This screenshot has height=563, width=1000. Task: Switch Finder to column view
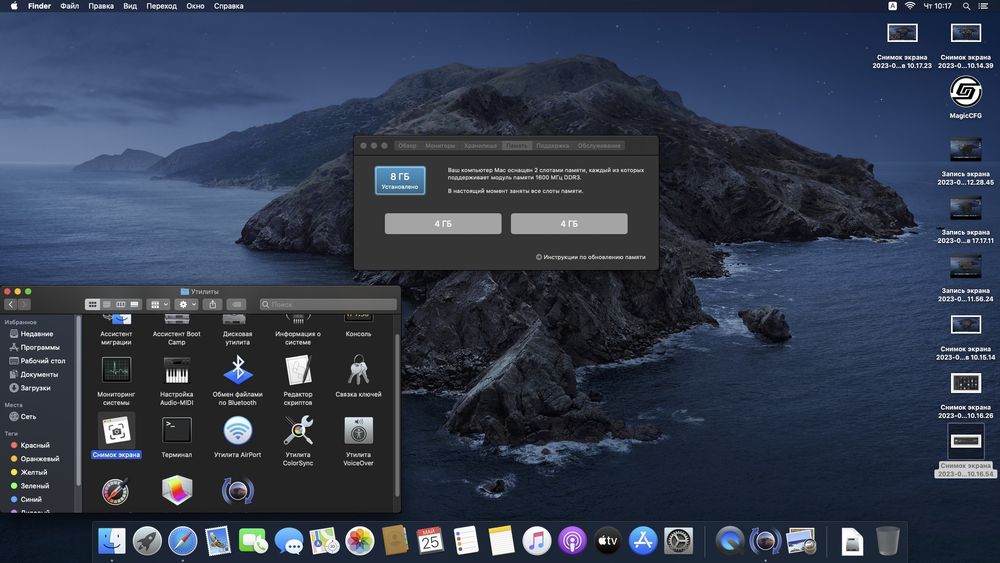tap(121, 304)
